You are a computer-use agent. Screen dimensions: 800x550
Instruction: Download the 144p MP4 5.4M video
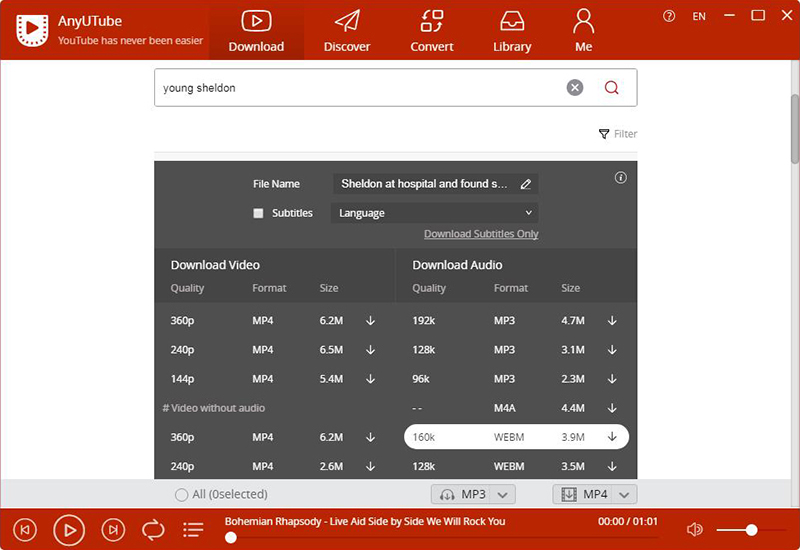click(370, 379)
